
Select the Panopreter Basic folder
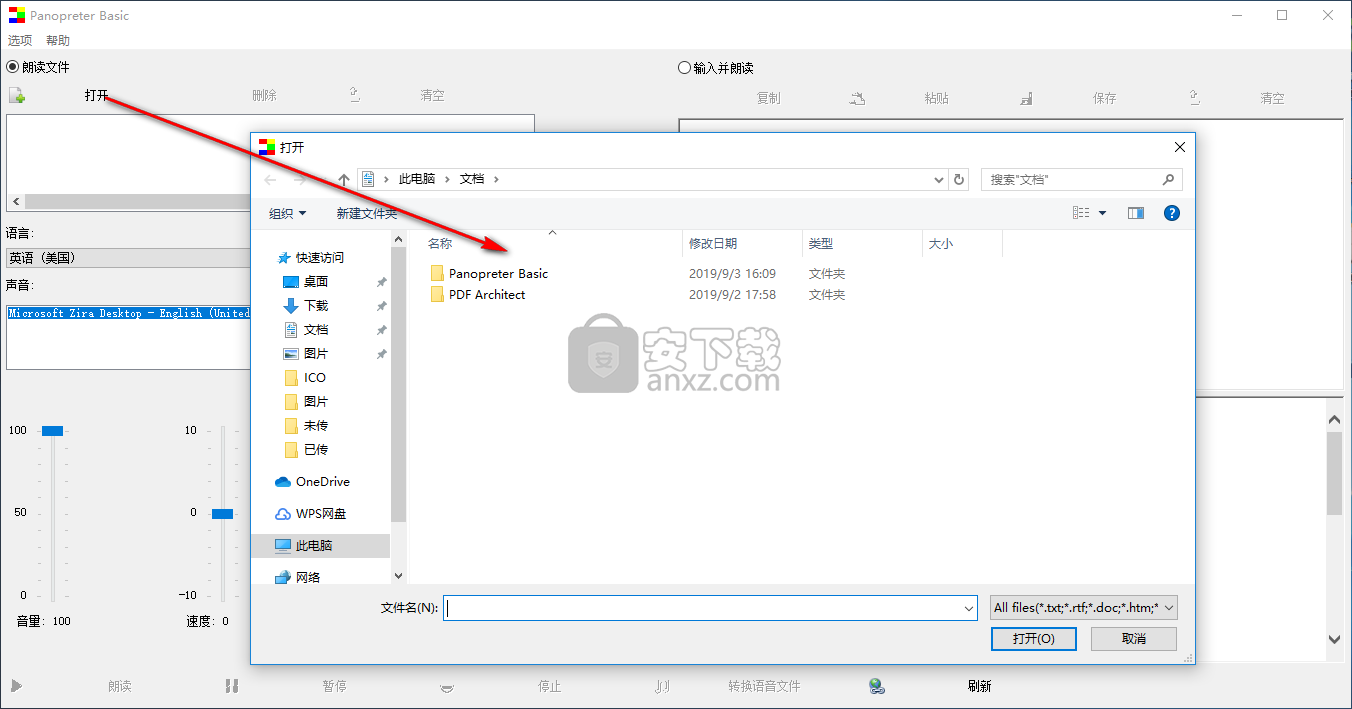click(x=498, y=273)
